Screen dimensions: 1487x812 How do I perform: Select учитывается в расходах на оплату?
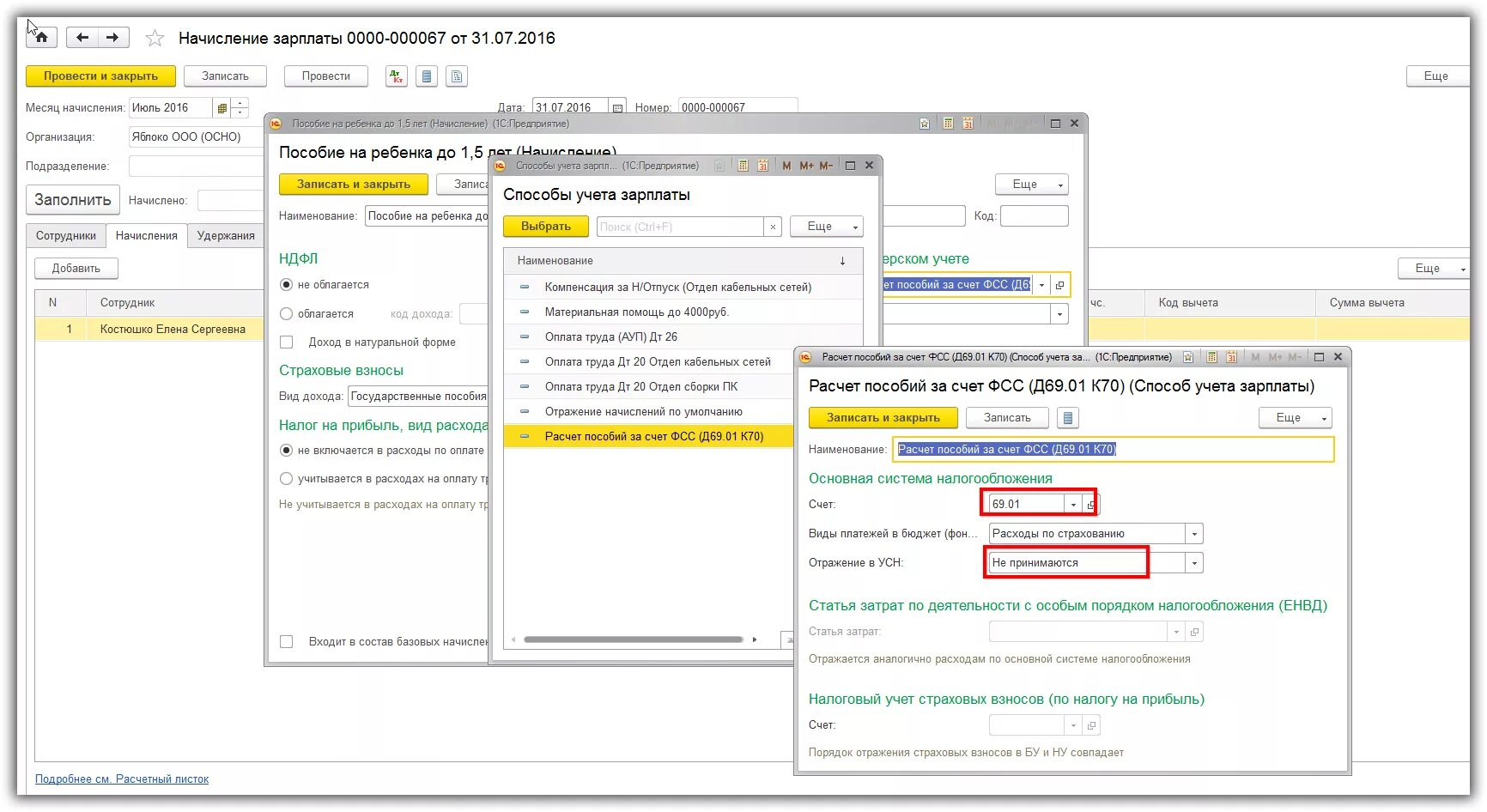click(287, 479)
